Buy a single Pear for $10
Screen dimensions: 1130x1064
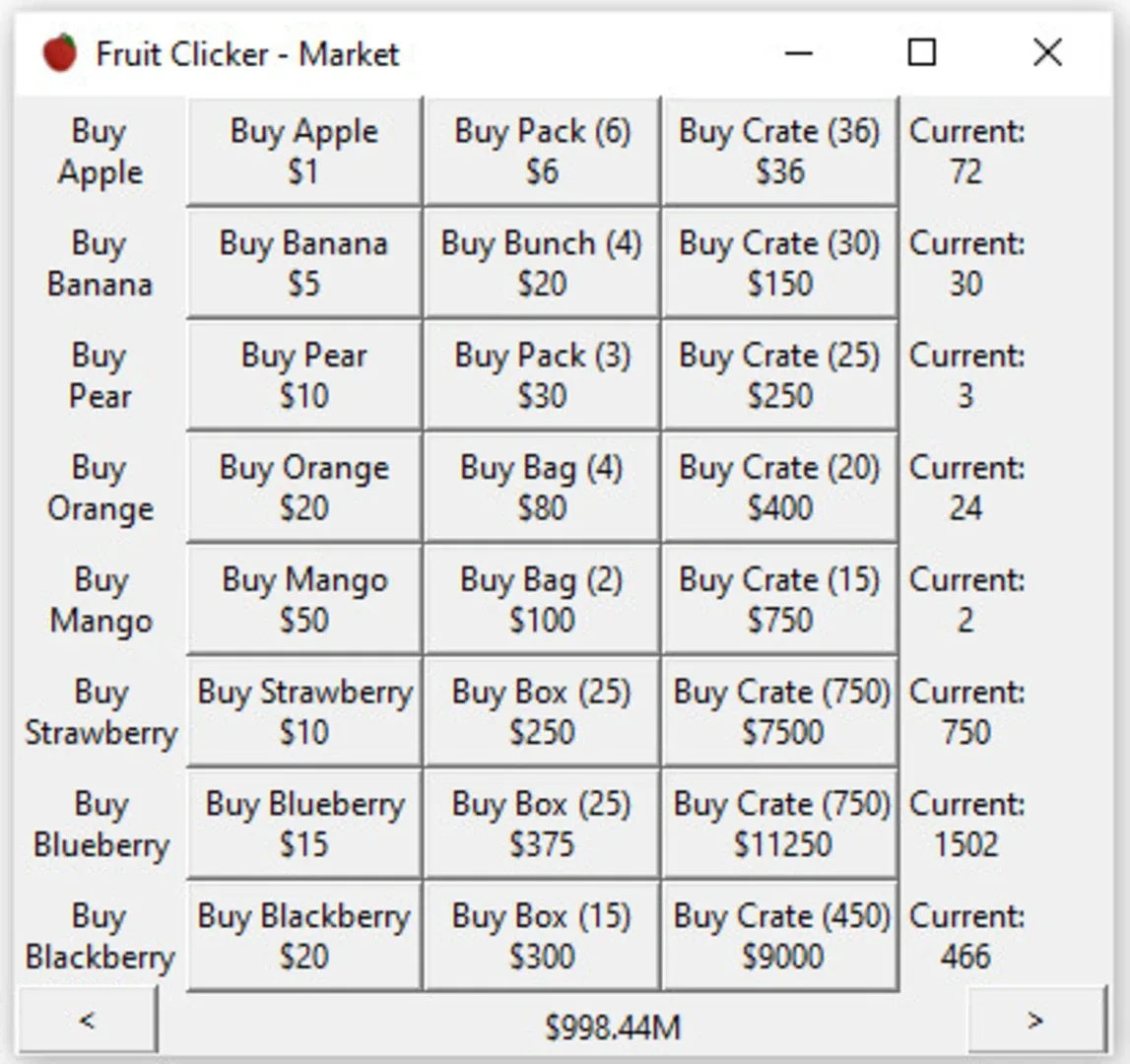[x=304, y=375]
